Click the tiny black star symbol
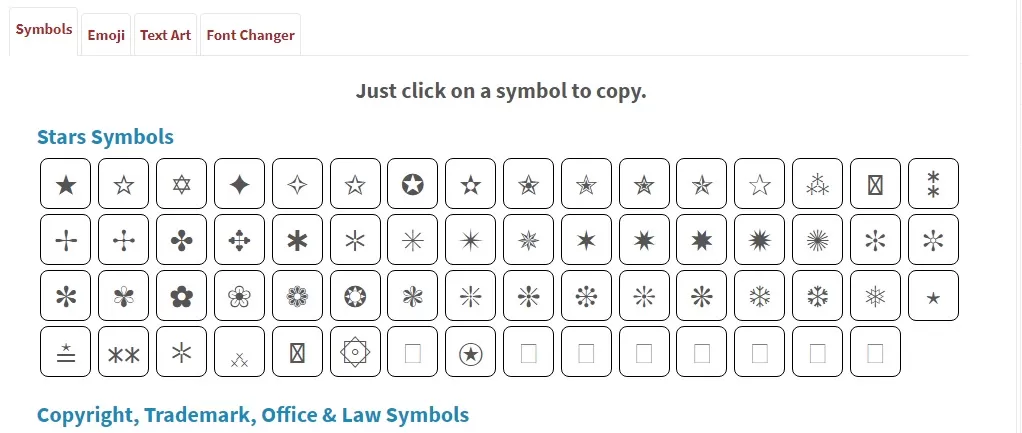This screenshot has width=1022, height=433. (934, 296)
